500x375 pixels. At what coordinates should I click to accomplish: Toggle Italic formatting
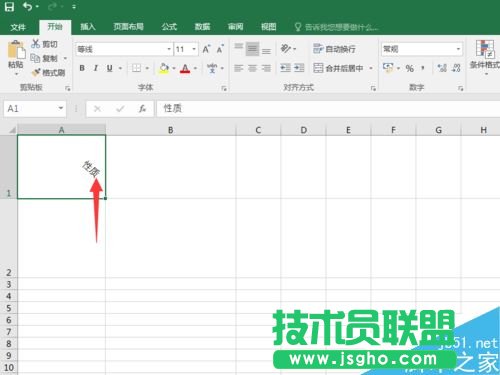point(96,68)
